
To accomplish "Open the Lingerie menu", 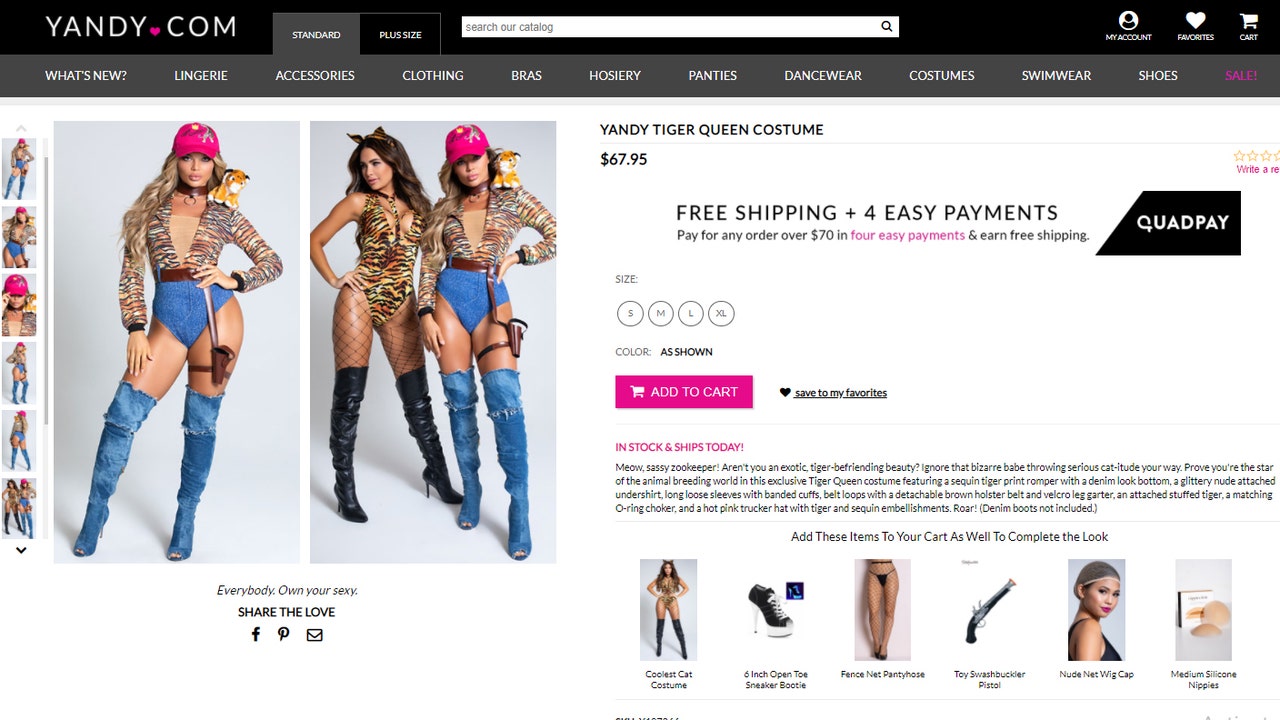I will point(201,75).
